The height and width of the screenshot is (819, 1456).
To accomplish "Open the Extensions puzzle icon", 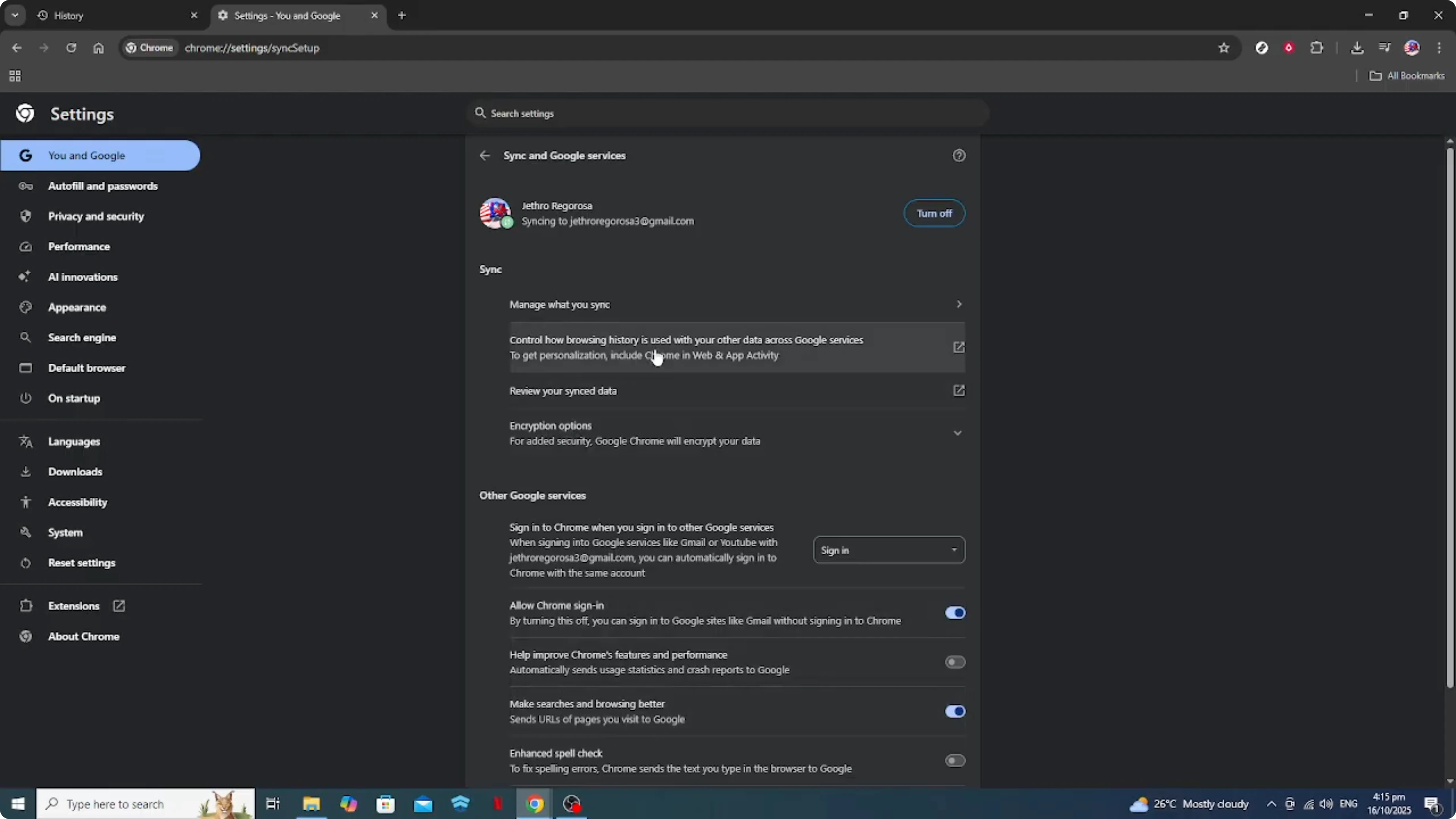I will click(1316, 48).
